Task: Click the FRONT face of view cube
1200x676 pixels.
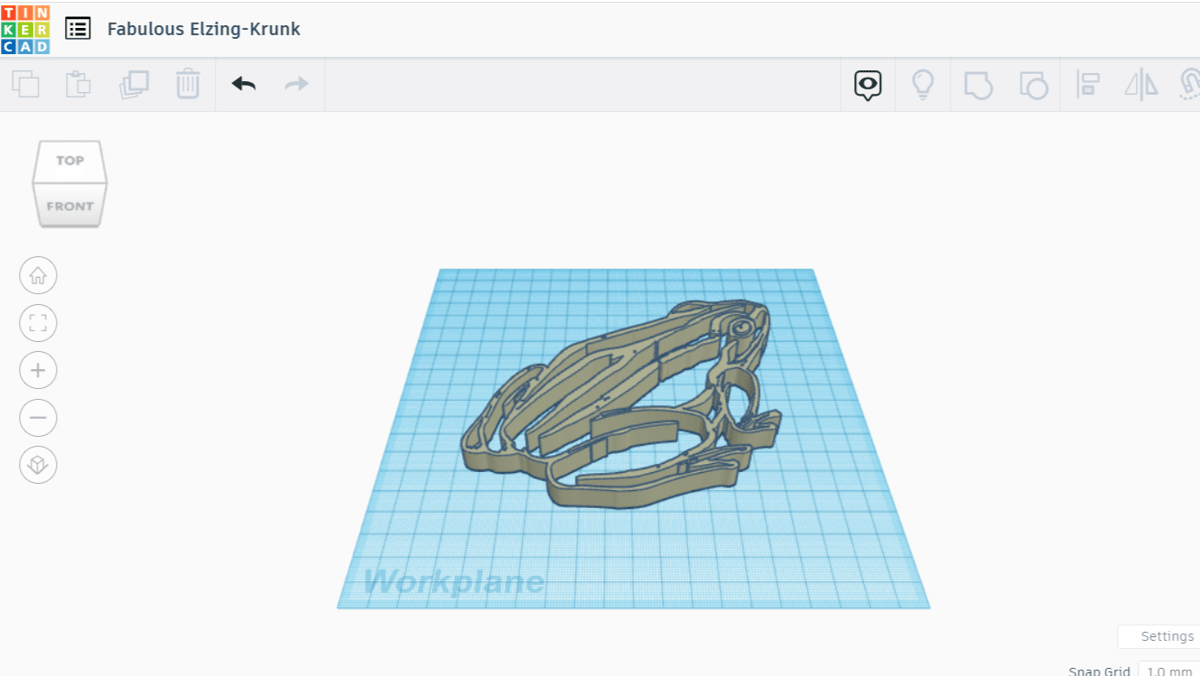Action: 70,206
